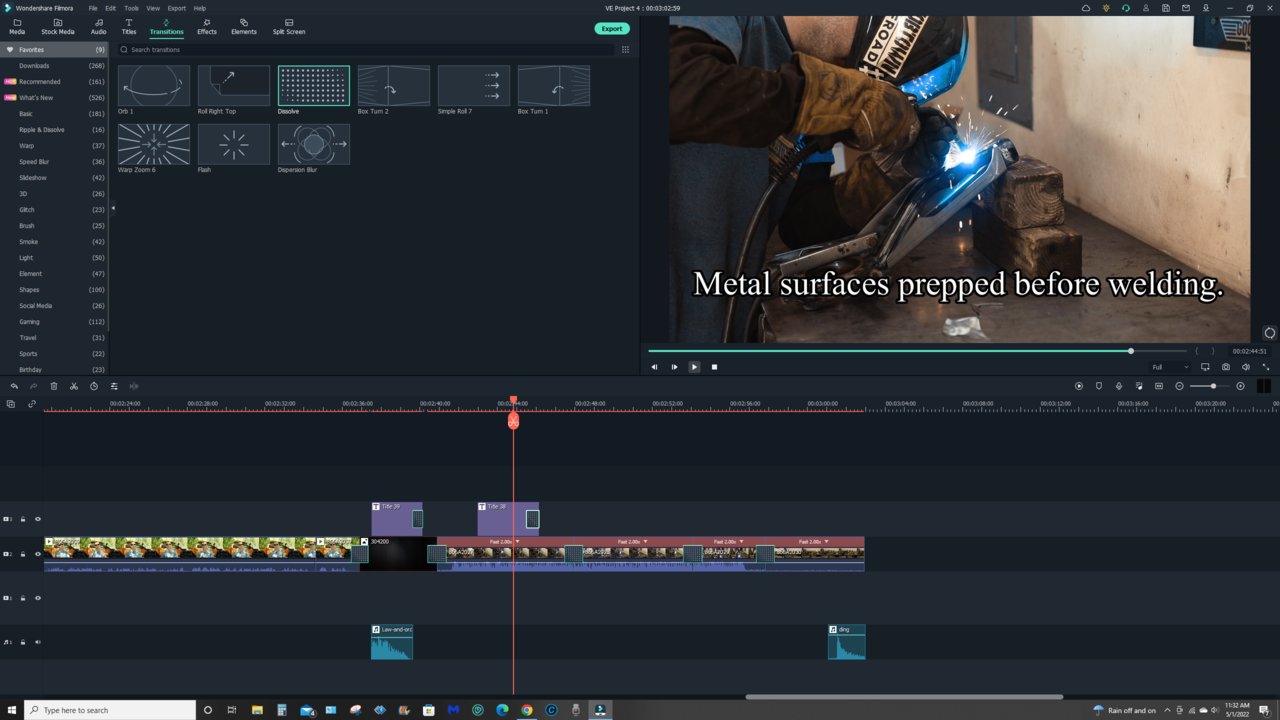Lock audio track 1
Screen dimensions: 1280x720
(23, 642)
